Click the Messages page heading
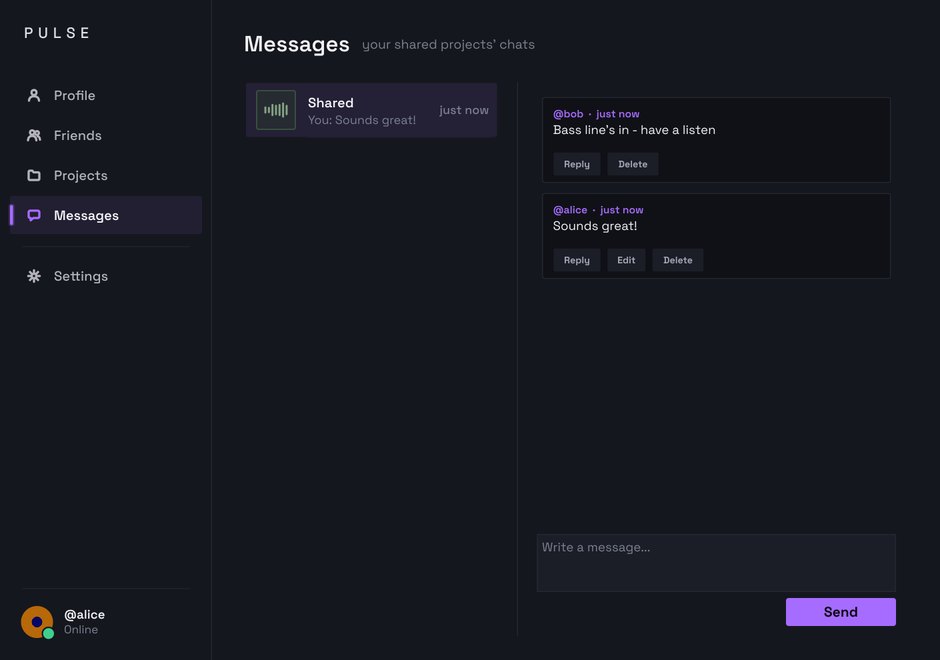Screen dimensions: 940x660 tap(296, 44)
